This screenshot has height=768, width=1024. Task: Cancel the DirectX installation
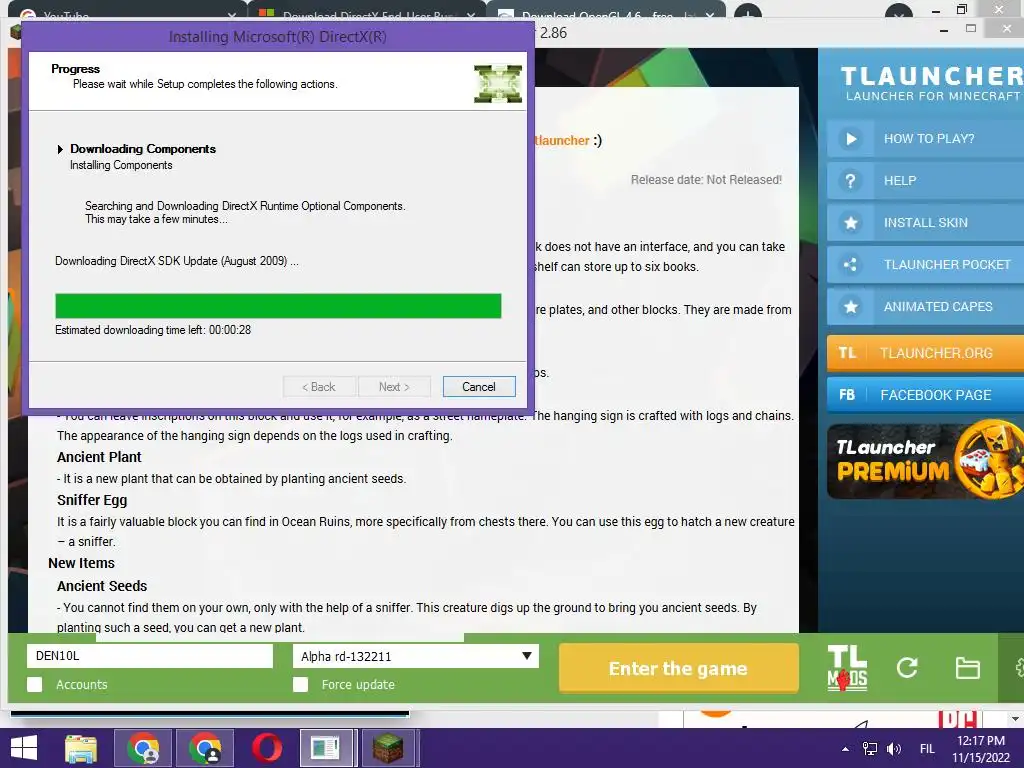[479, 387]
